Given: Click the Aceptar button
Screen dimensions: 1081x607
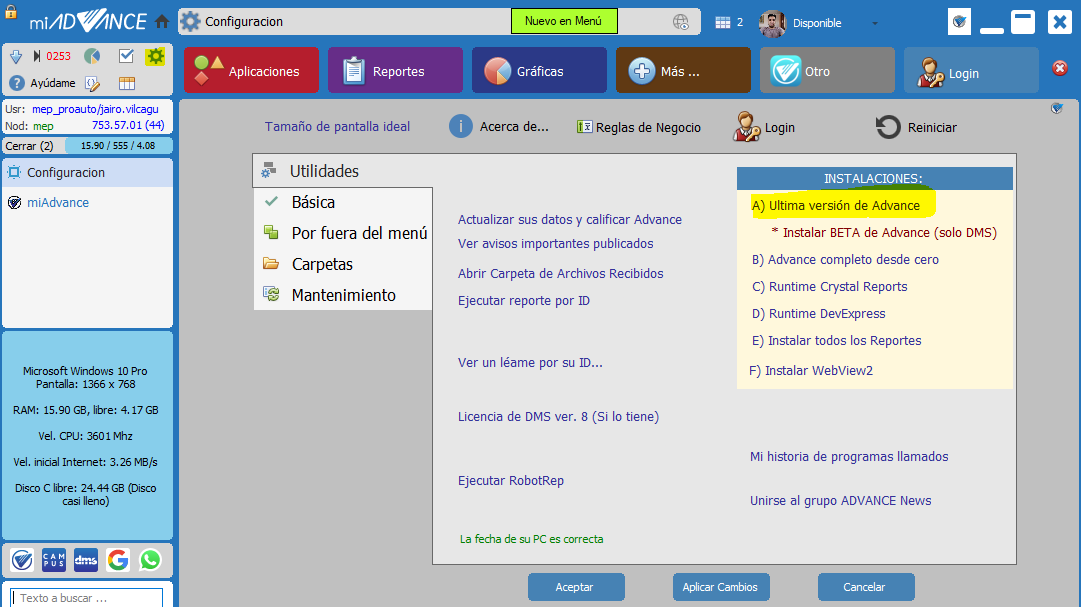Looking at the screenshot, I should pyautogui.click(x=576, y=587).
